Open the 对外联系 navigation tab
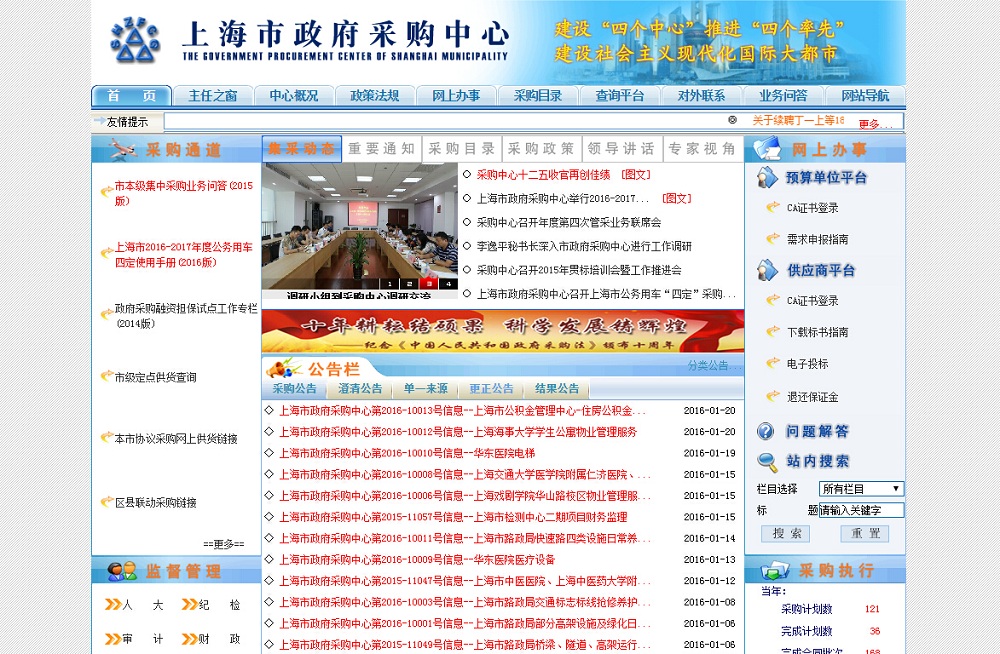Image resolution: width=1000 pixels, height=654 pixels. [x=701, y=96]
